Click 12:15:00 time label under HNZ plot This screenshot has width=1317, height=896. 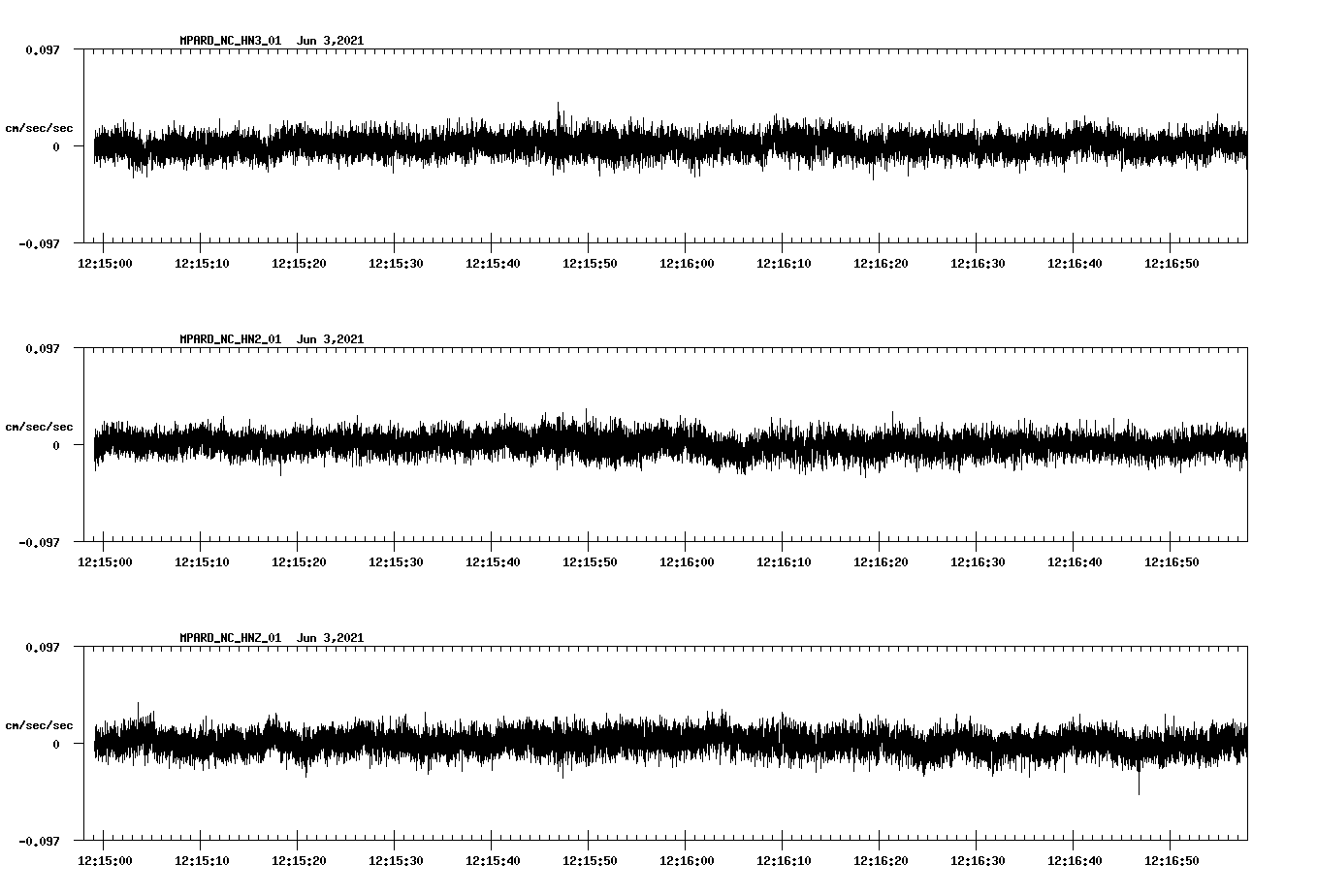[x=105, y=861]
